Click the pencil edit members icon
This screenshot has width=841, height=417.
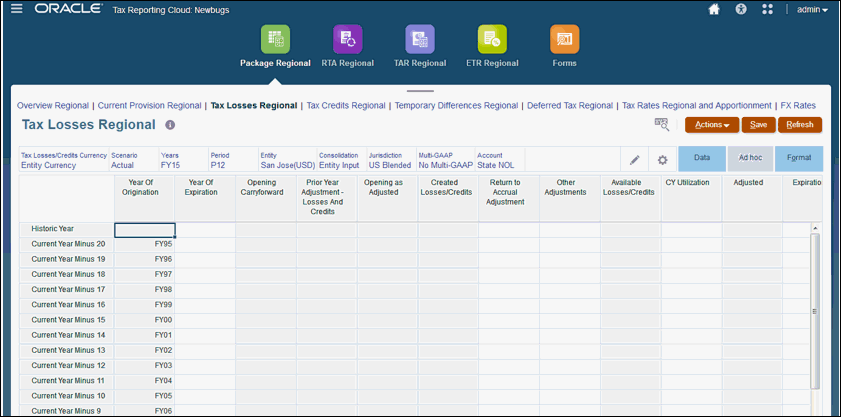635,159
